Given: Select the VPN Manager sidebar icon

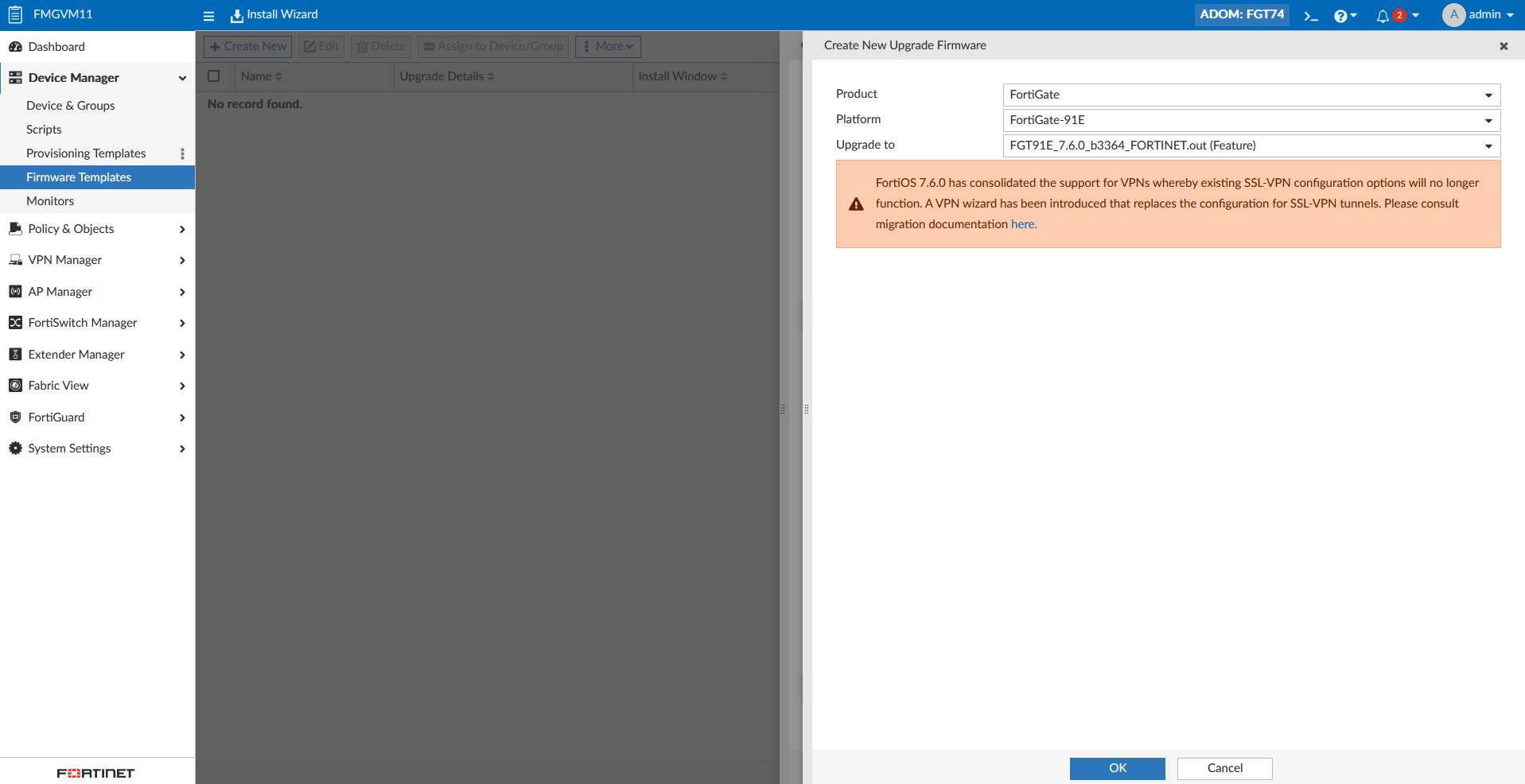Looking at the screenshot, I should [16, 260].
